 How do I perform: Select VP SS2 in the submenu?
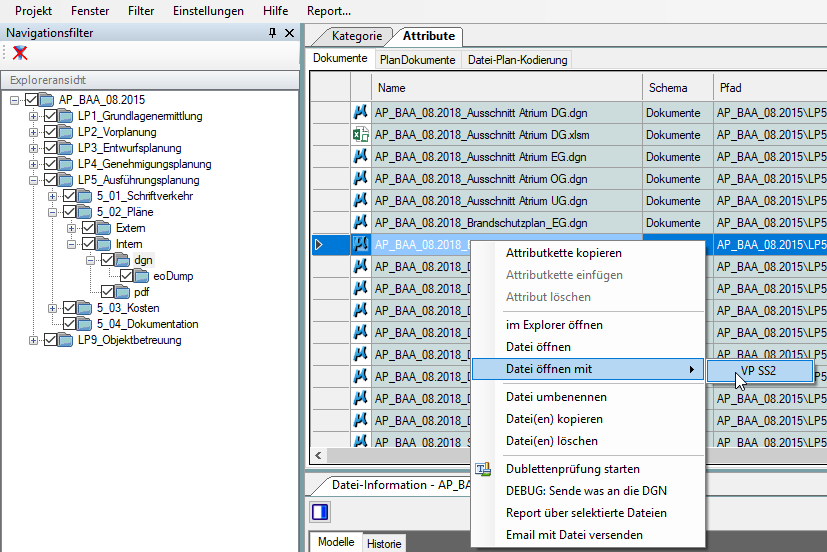click(x=760, y=371)
